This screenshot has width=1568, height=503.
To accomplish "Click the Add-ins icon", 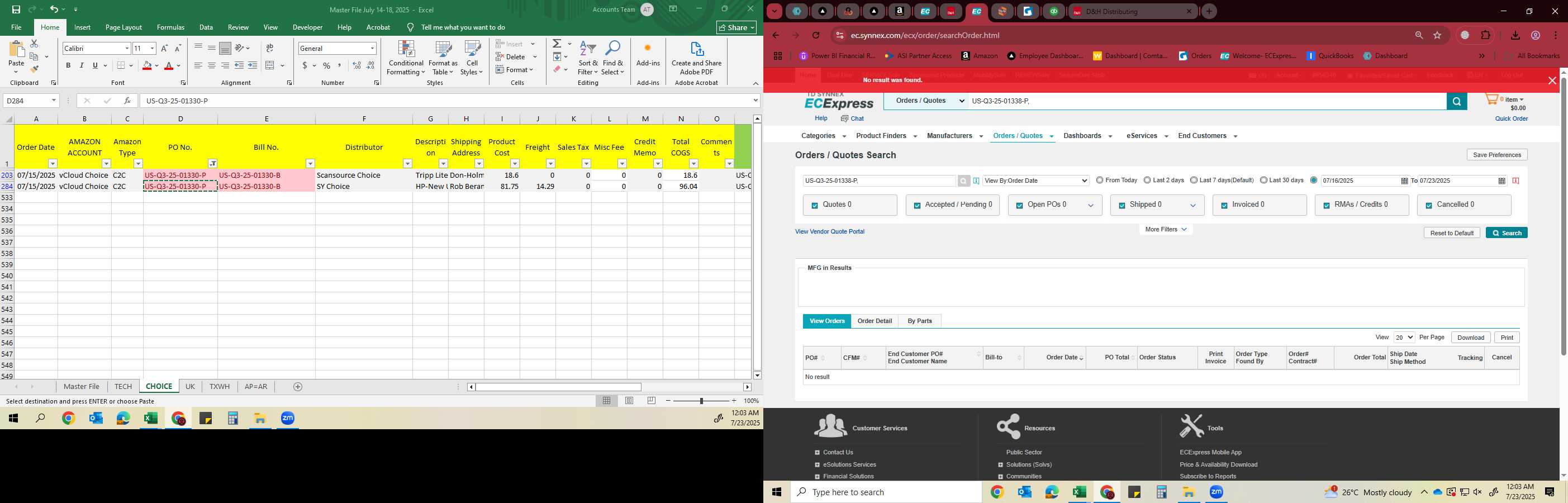I will [648, 54].
